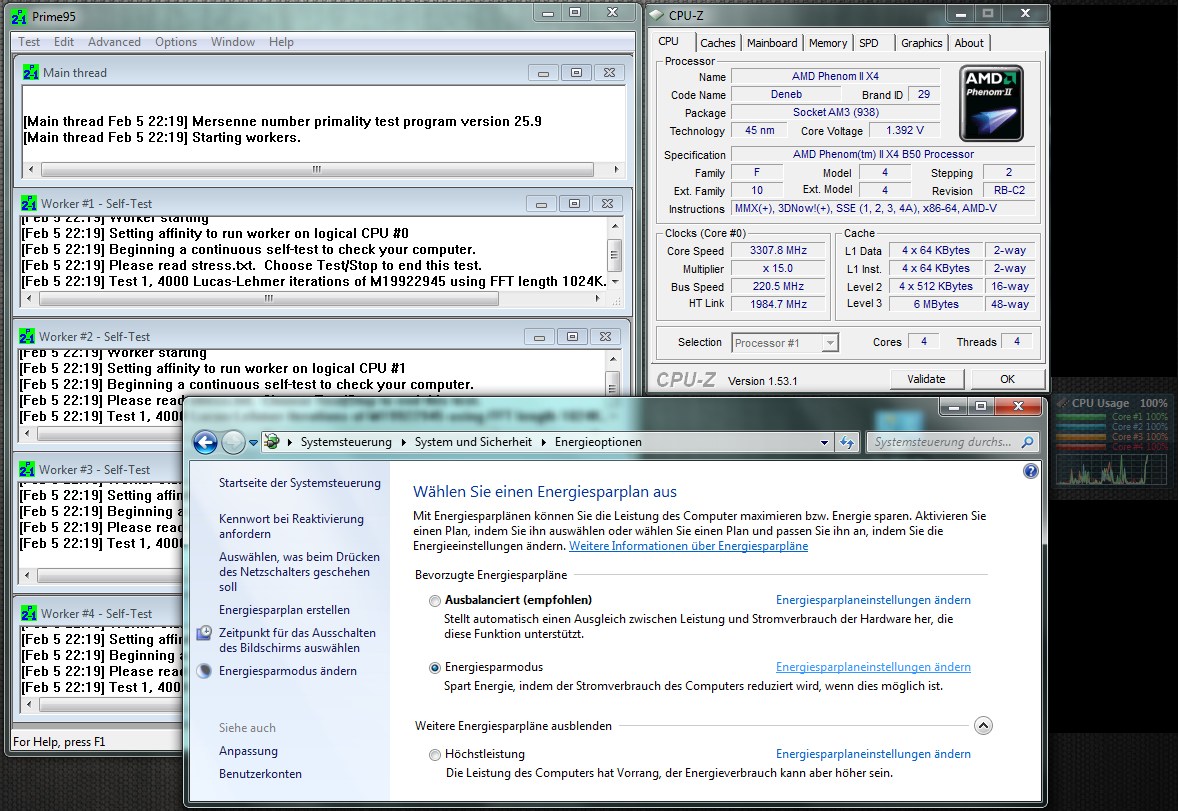Change settings link for Höchstleistung plan
This screenshot has width=1178, height=811.
pos(873,754)
